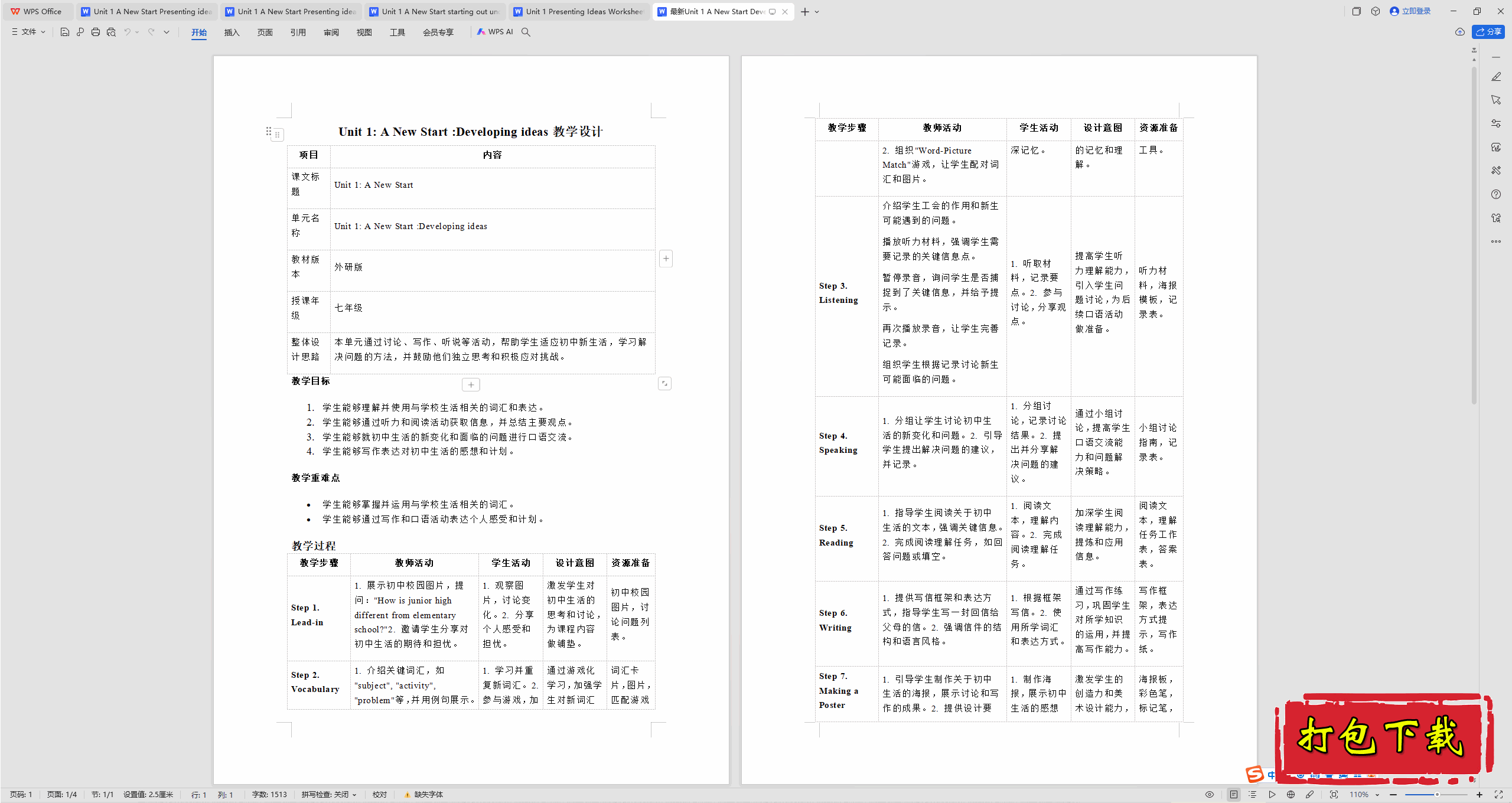The image size is (1512, 803).
Task: Click the help question mark sidebar icon
Action: 1496,194
